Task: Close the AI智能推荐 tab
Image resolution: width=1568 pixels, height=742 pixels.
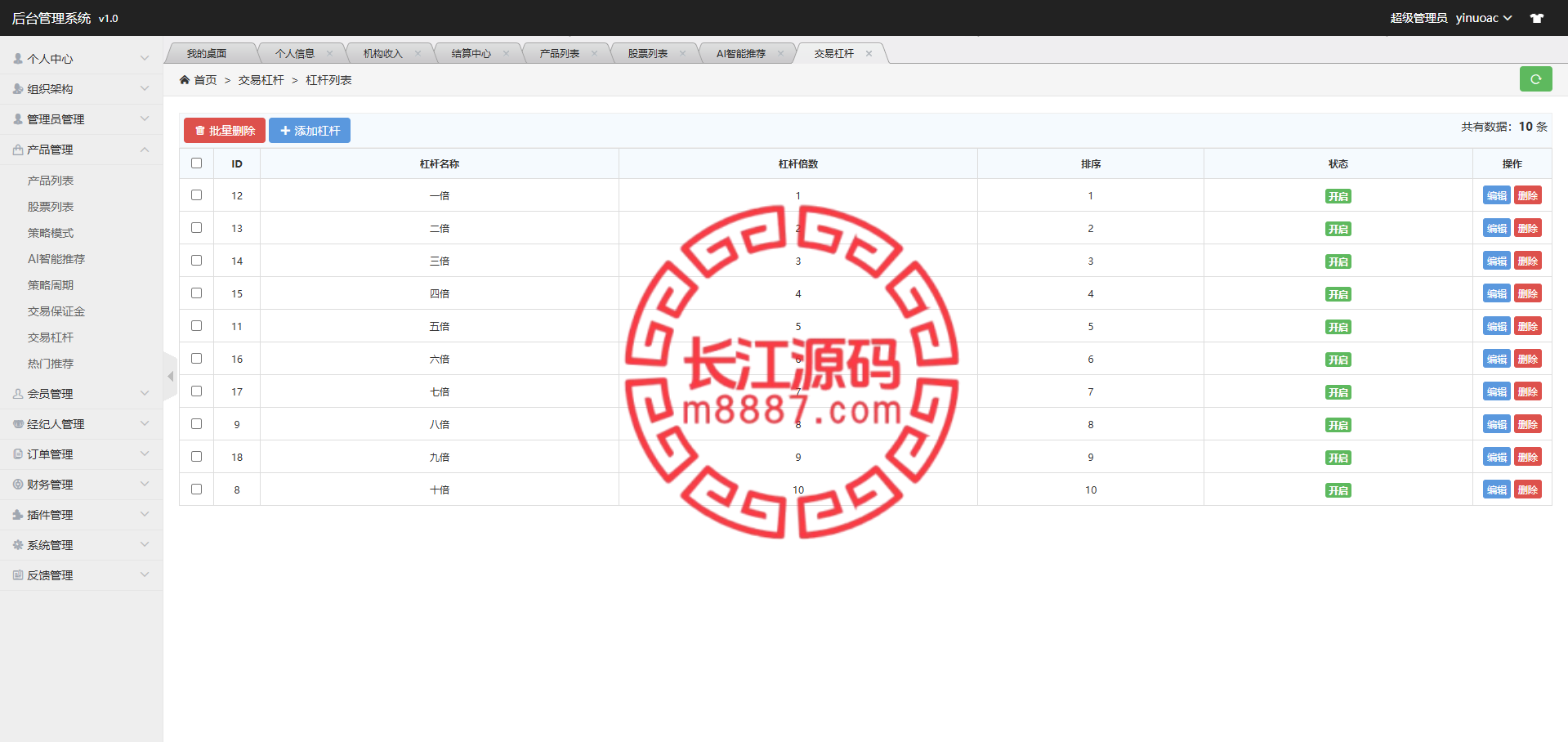Action: (781, 54)
